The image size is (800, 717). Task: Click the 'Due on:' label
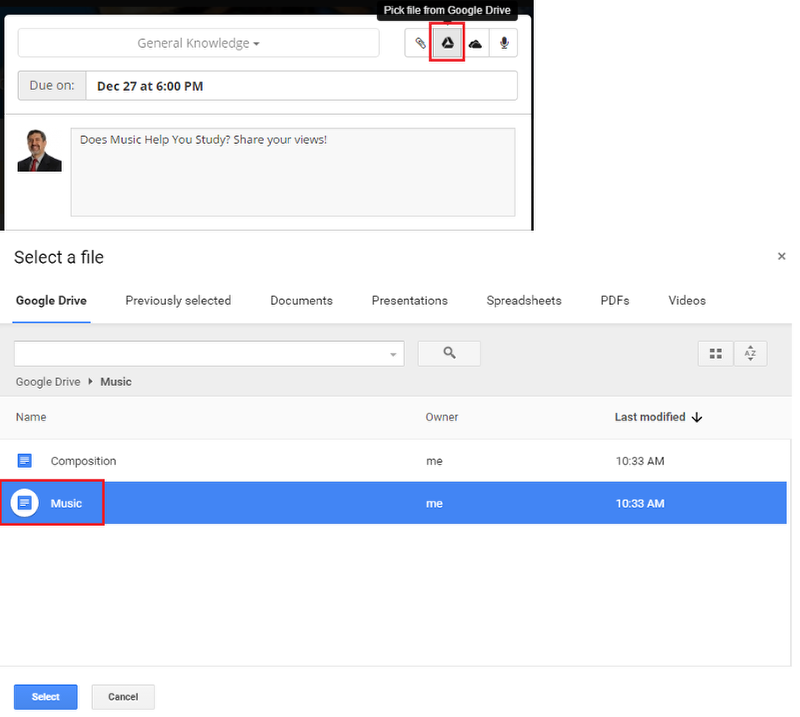tap(52, 85)
